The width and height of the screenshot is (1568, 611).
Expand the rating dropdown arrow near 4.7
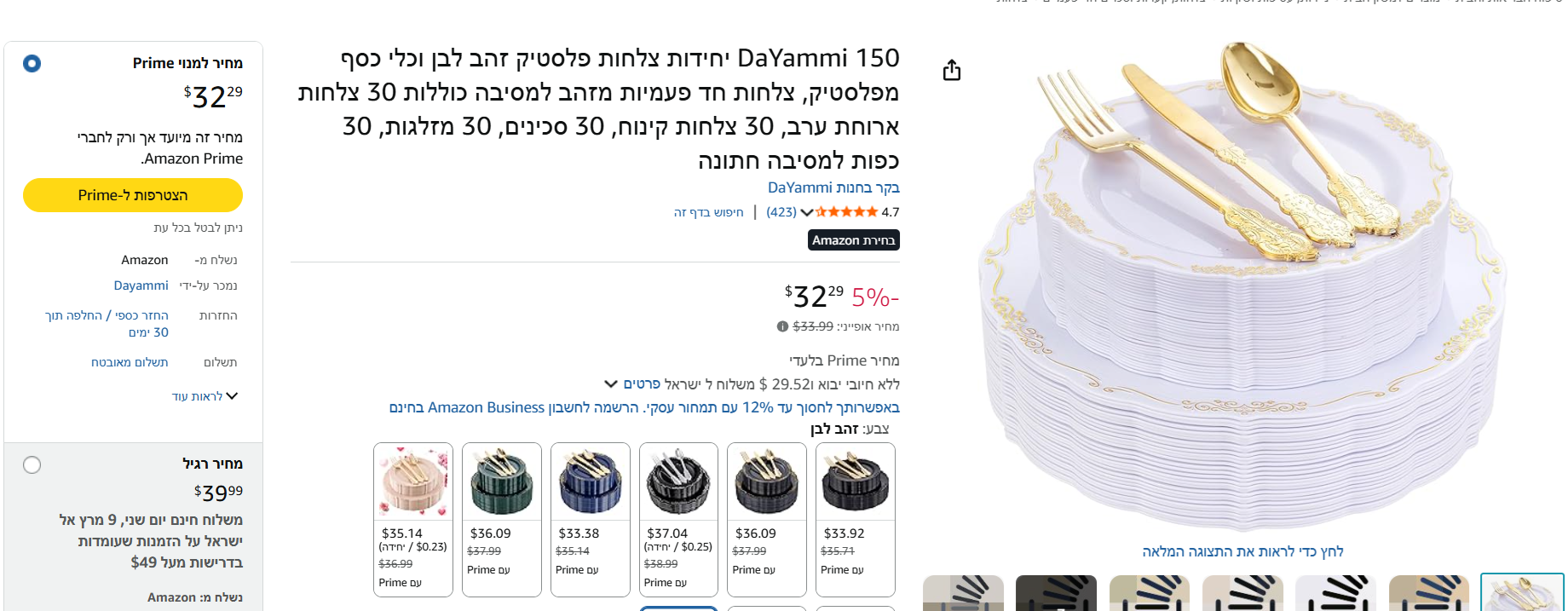pos(806,212)
